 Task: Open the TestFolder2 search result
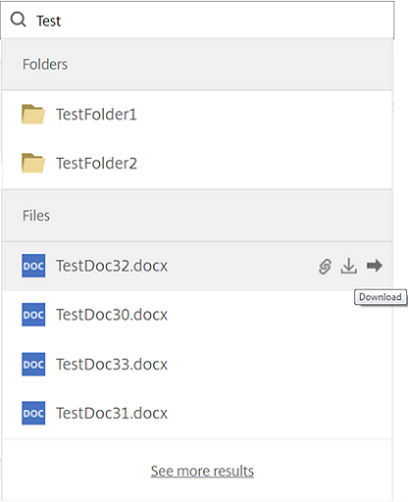point(197,164)
